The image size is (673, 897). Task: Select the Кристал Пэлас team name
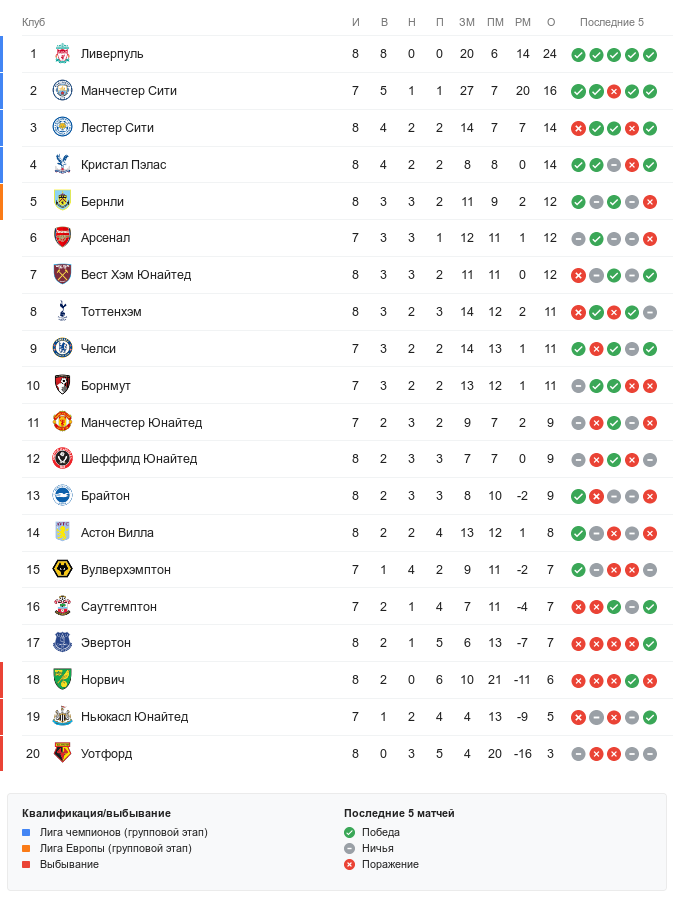coord(123,165)
